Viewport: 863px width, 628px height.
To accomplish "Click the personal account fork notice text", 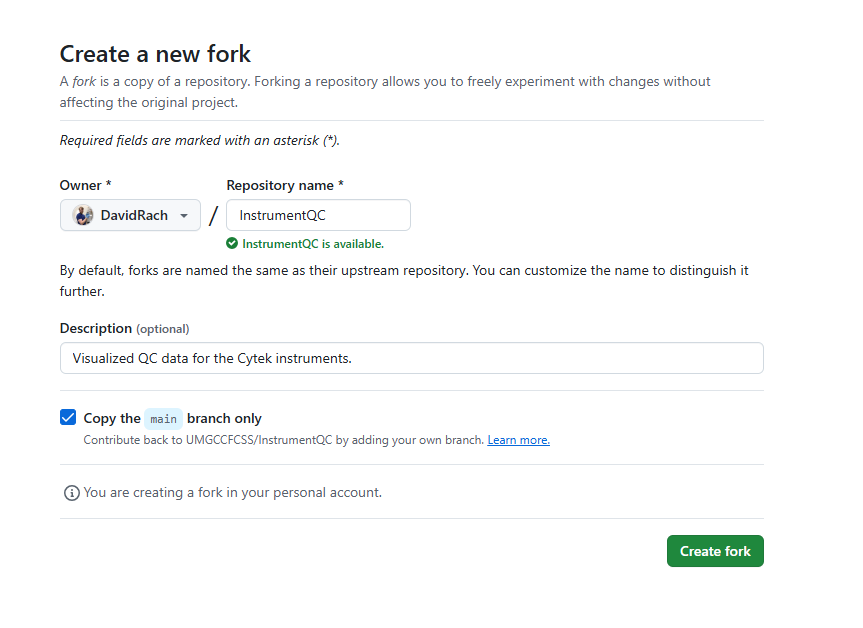I will pos(232,493).
